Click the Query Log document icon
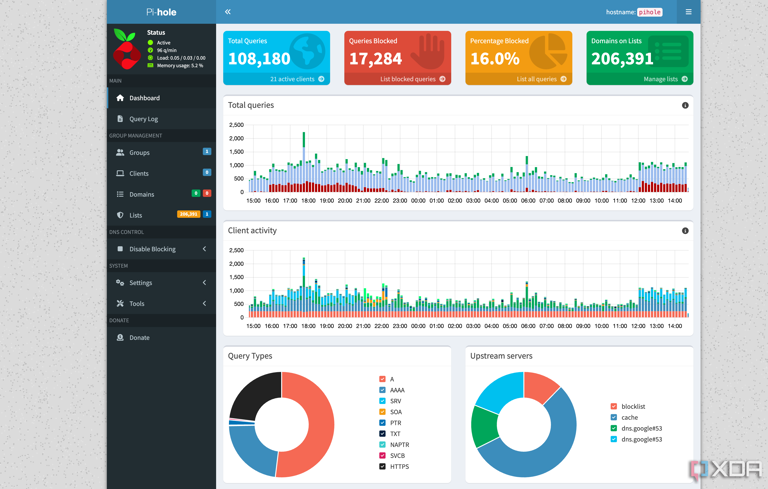Screen dimensions: 768x489 [x=120, y=119]
